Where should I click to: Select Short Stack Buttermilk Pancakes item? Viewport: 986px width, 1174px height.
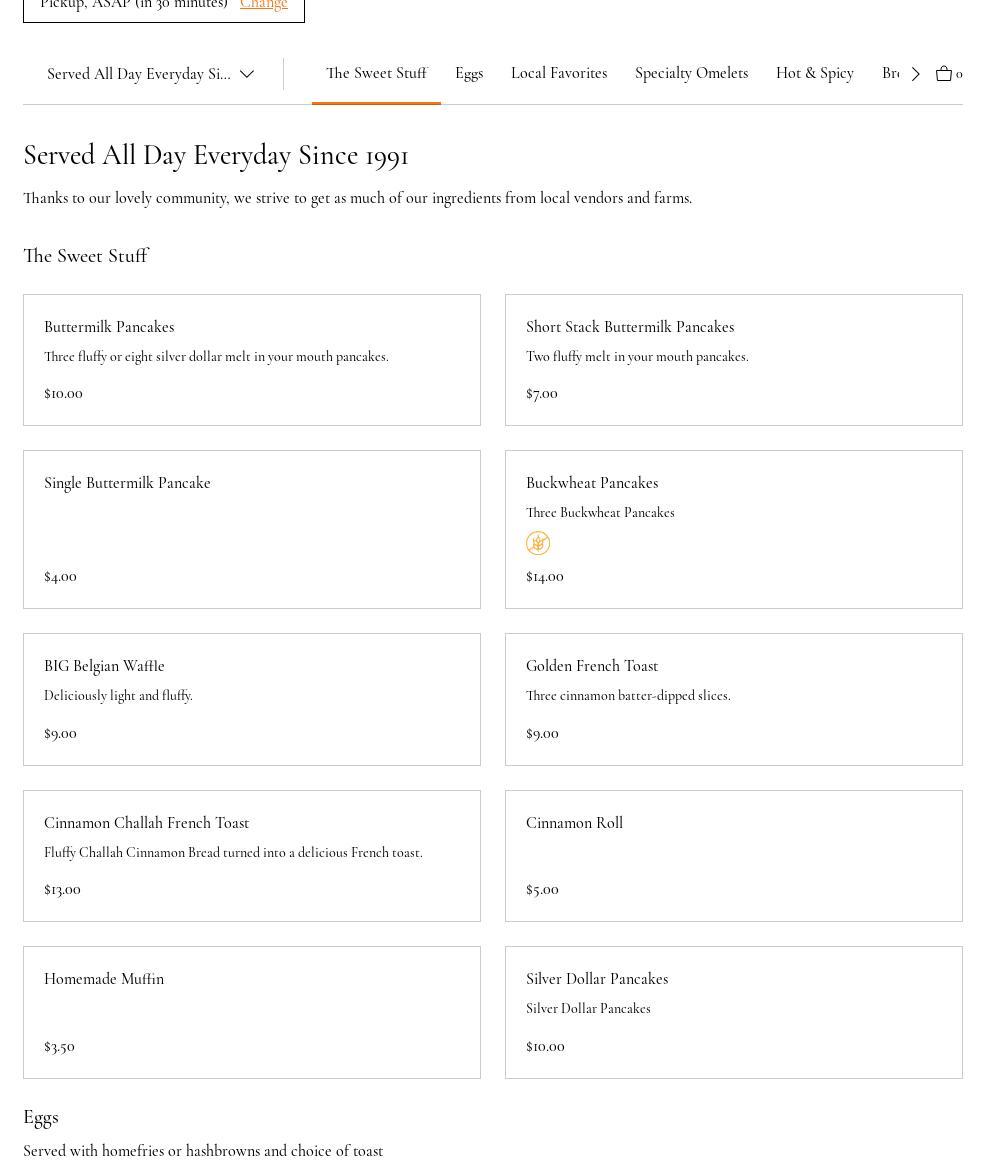(x=733, y=360)
